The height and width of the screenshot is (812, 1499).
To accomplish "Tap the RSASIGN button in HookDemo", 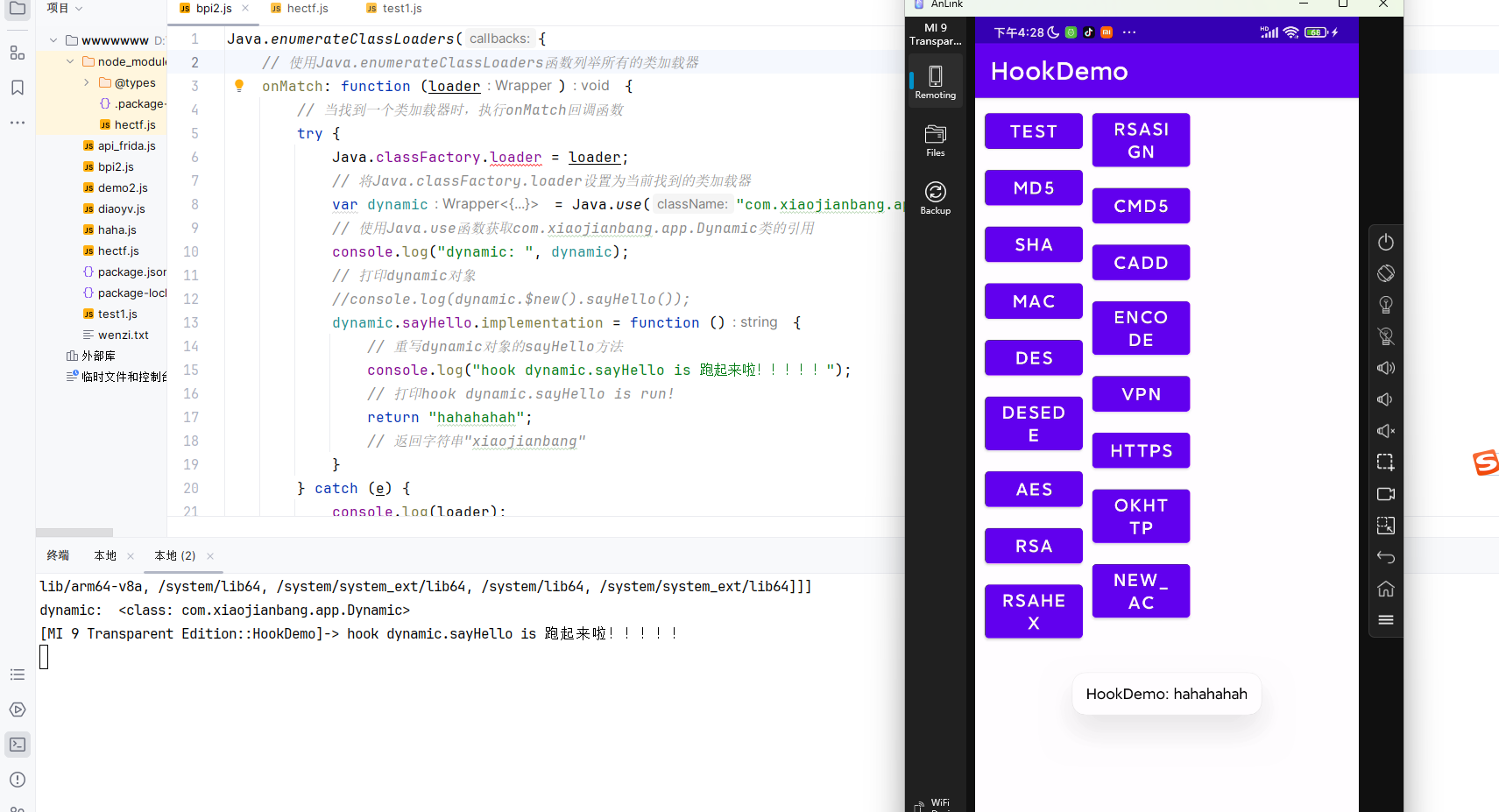I will tap(1141, 140).
